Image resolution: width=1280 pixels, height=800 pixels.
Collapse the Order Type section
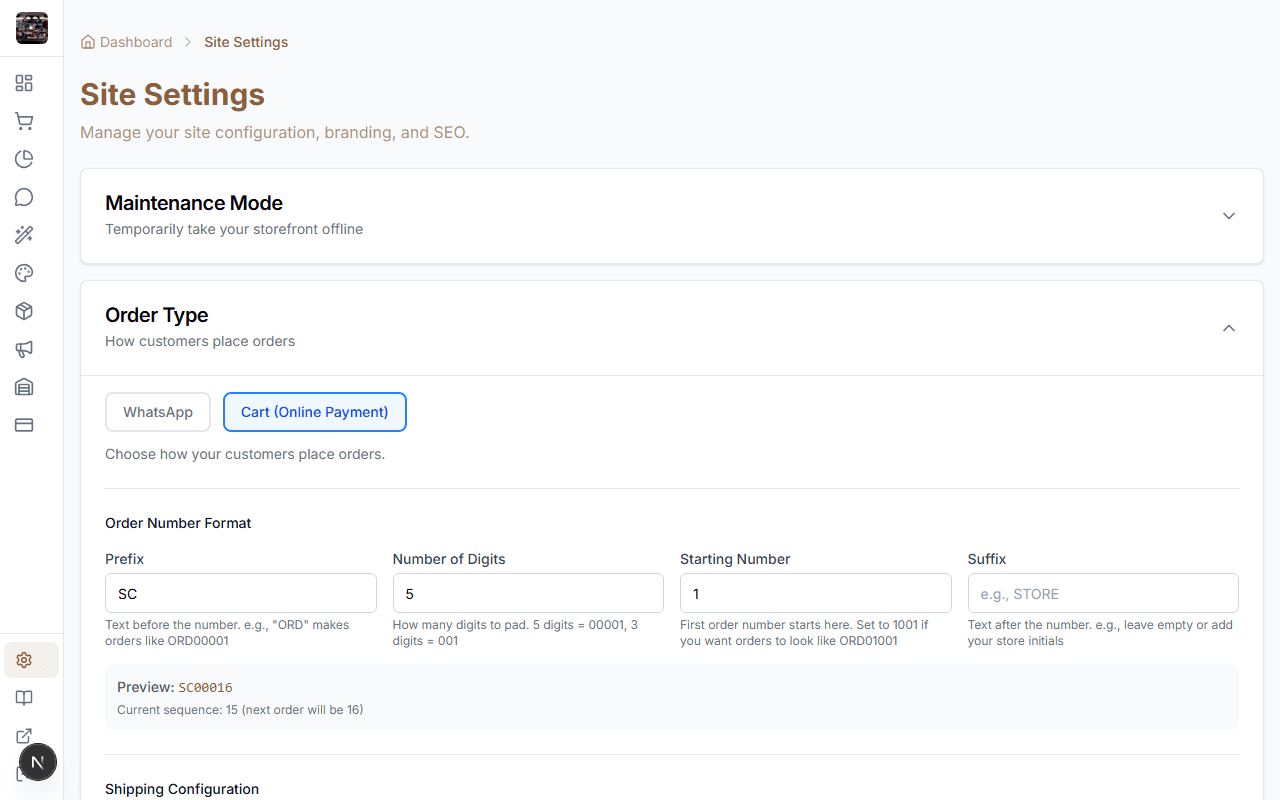click(1228, 327)
